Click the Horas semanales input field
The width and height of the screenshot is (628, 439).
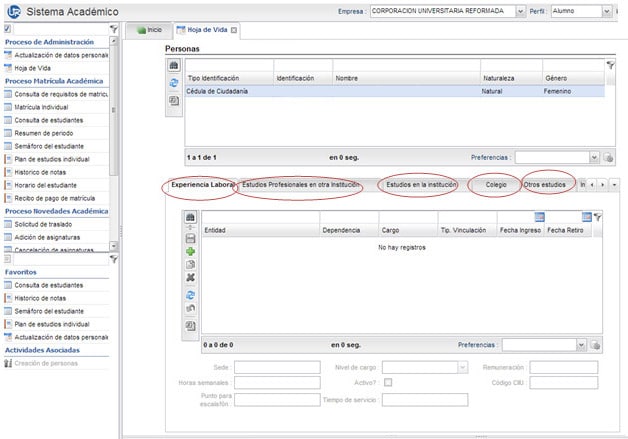click(x=277, y=383)
